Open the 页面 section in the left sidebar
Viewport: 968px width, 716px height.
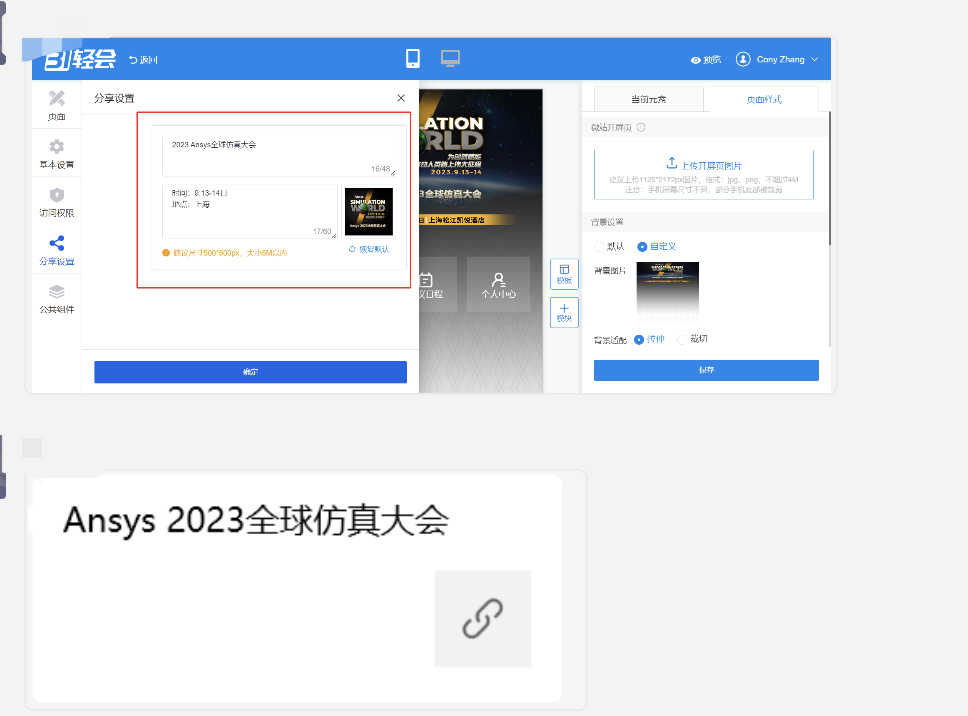pos(56,105)
